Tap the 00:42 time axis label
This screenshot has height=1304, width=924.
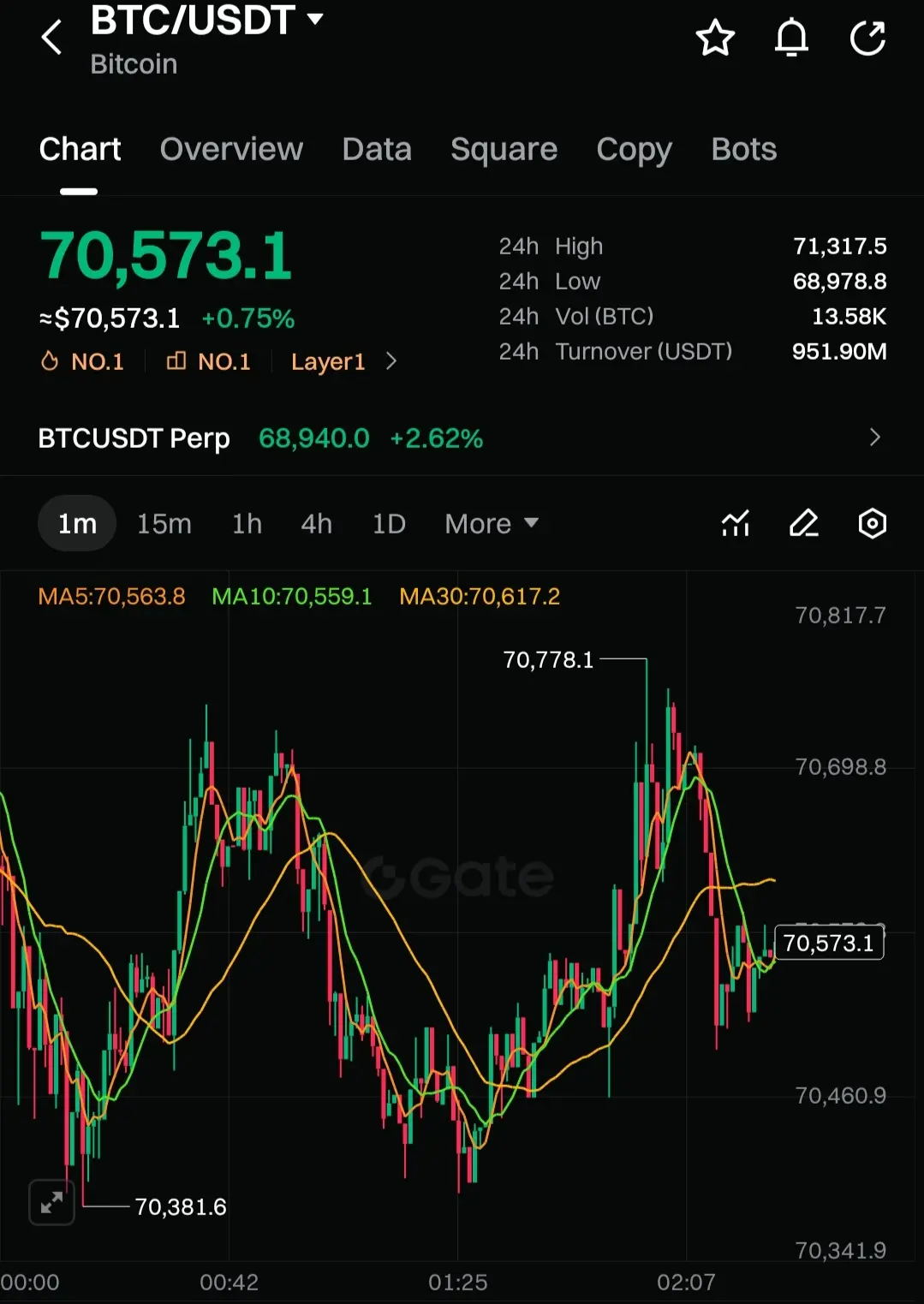[229, 1283]
